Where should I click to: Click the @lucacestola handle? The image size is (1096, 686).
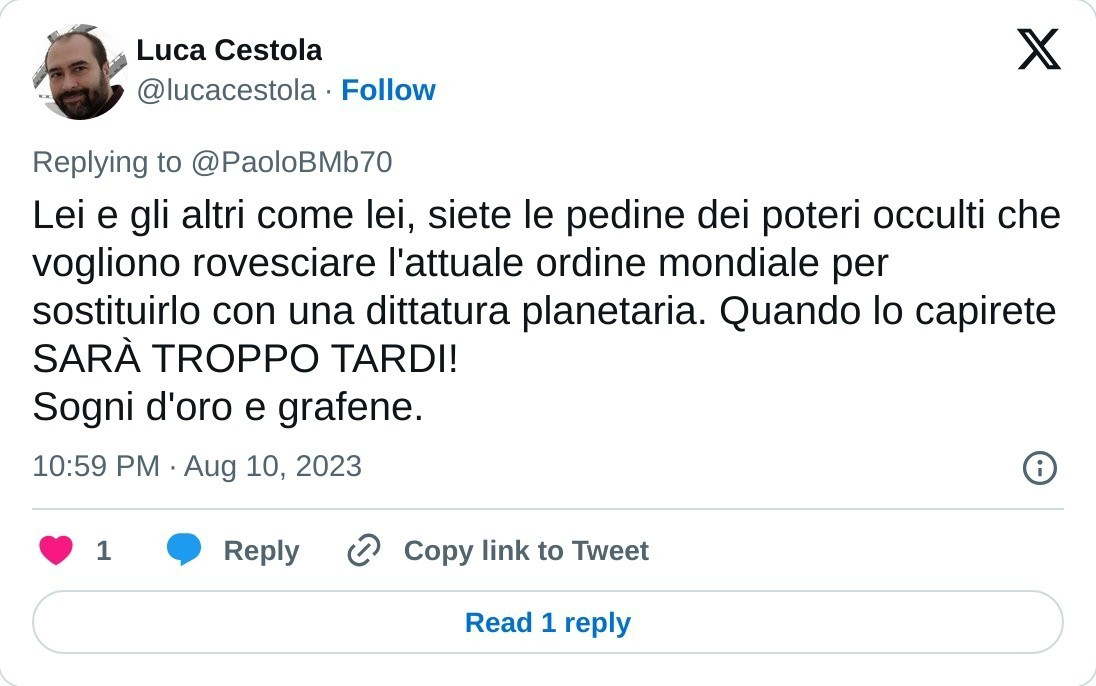click(226, 91)
